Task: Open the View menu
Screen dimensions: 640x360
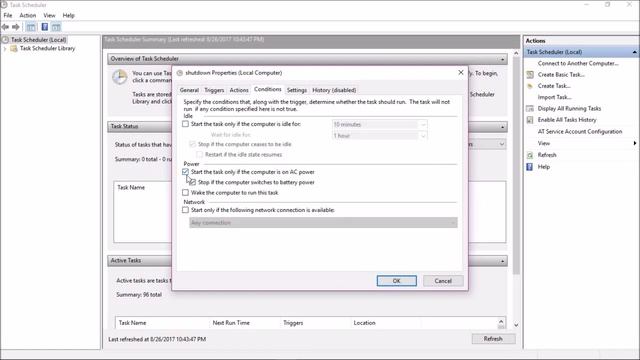Action: point(49,16)
